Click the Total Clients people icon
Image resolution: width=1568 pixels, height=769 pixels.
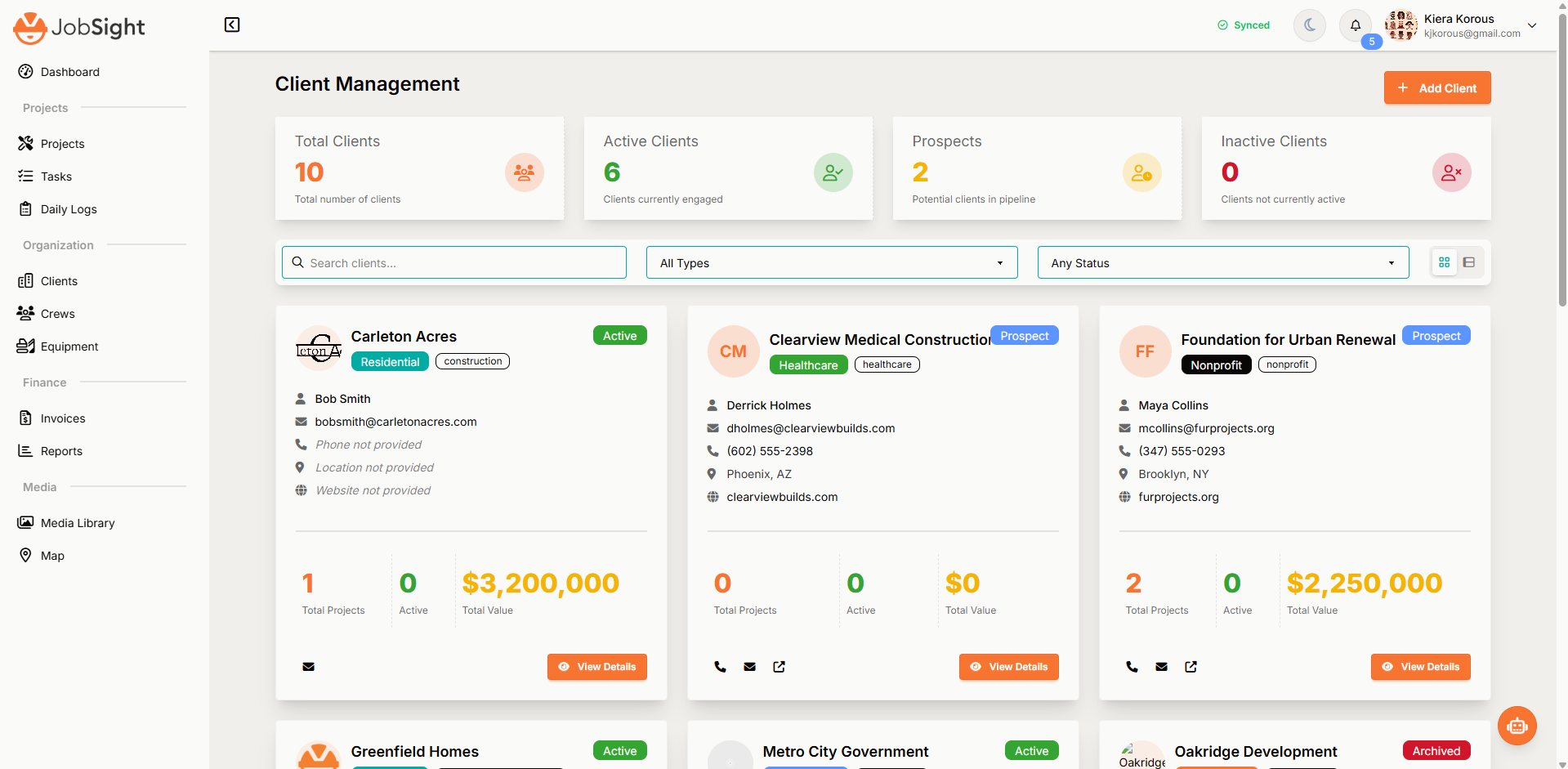(x=525, y=172)
